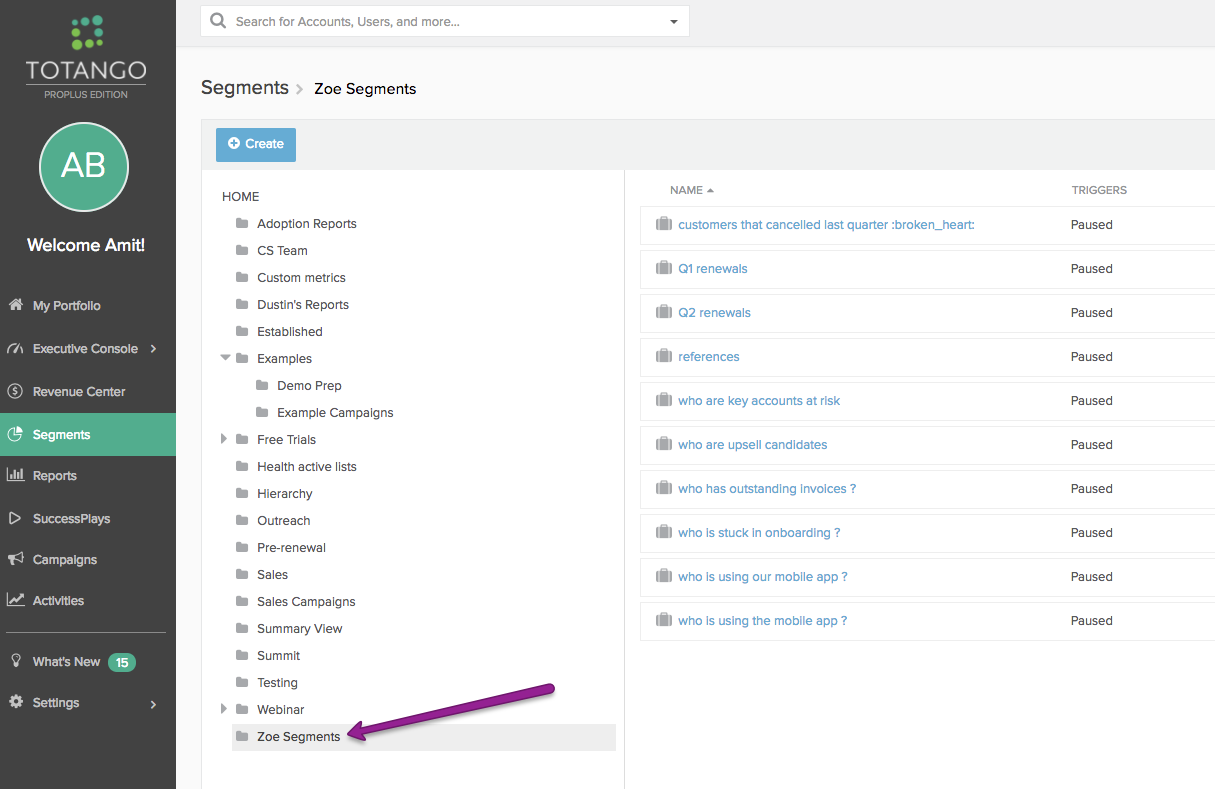Open who is using our mobile app segment
The width and height of the screenshot is (1215, 789).
(x=763, y=577)
